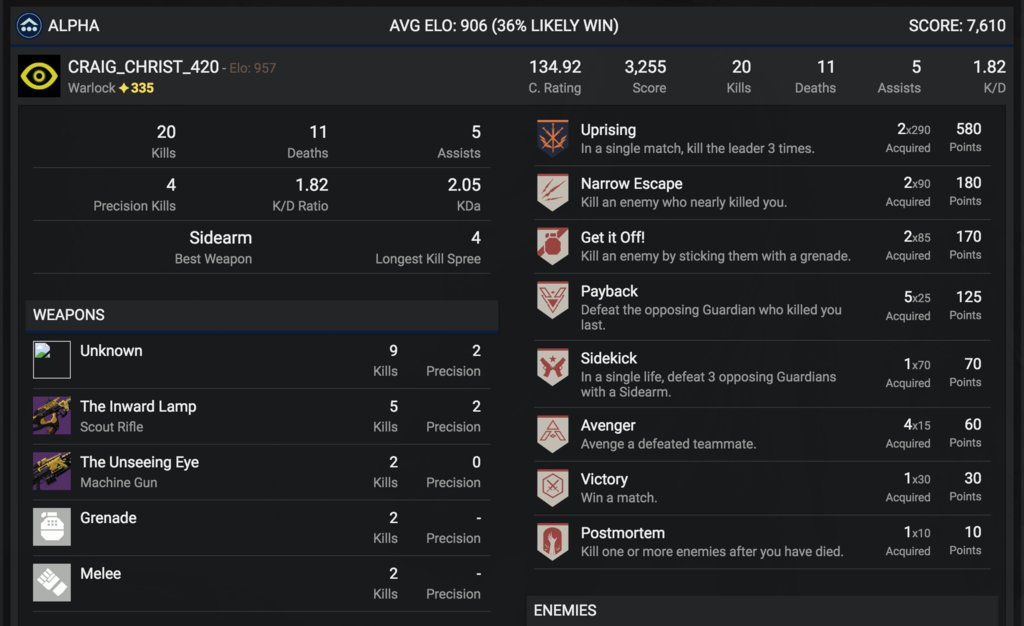Click the broken Unknown weapon image
The width and height of the screenshot is (1024, 626).
click(x=52, y=360)
